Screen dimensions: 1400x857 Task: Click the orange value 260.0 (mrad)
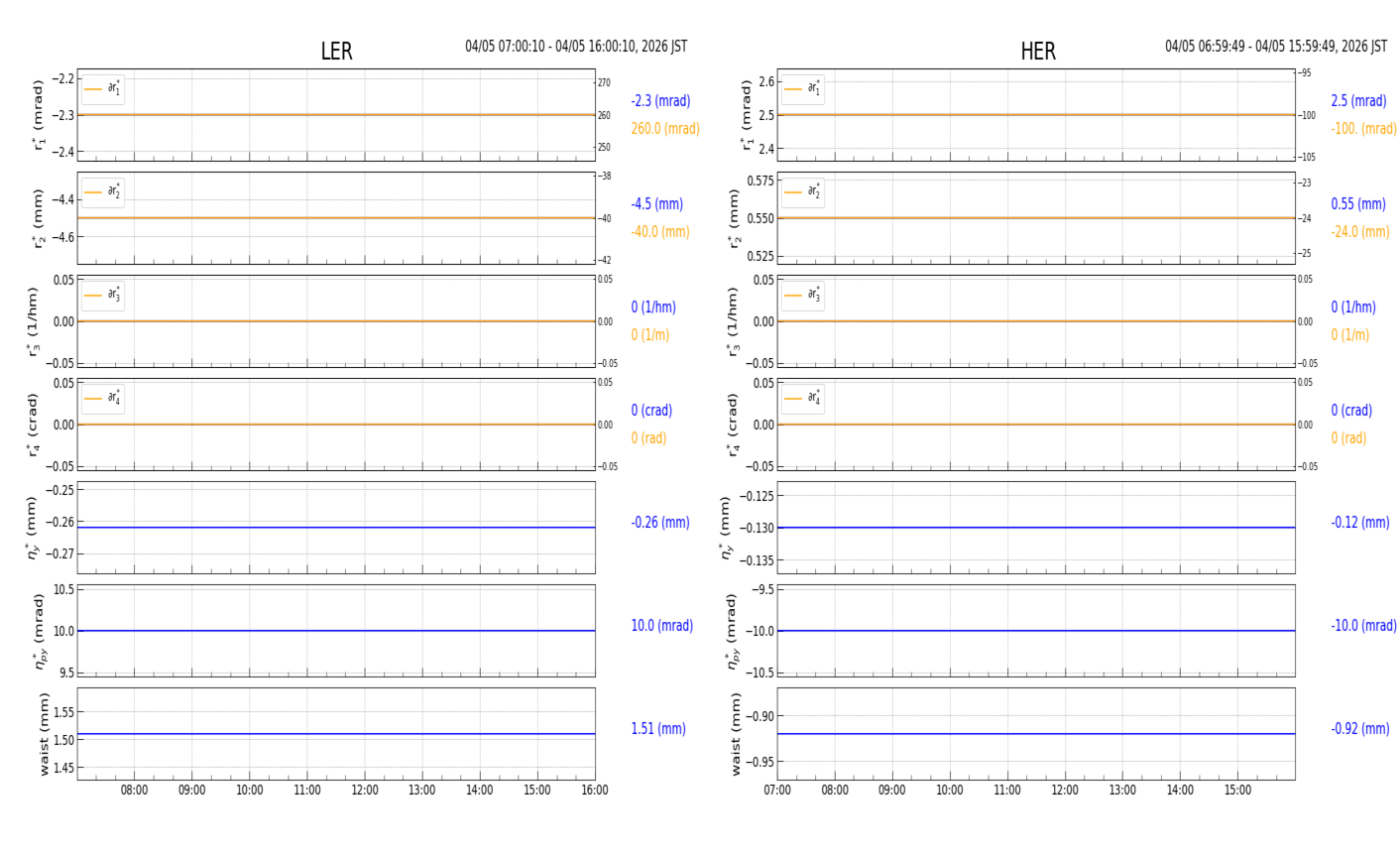click(665, 129)
